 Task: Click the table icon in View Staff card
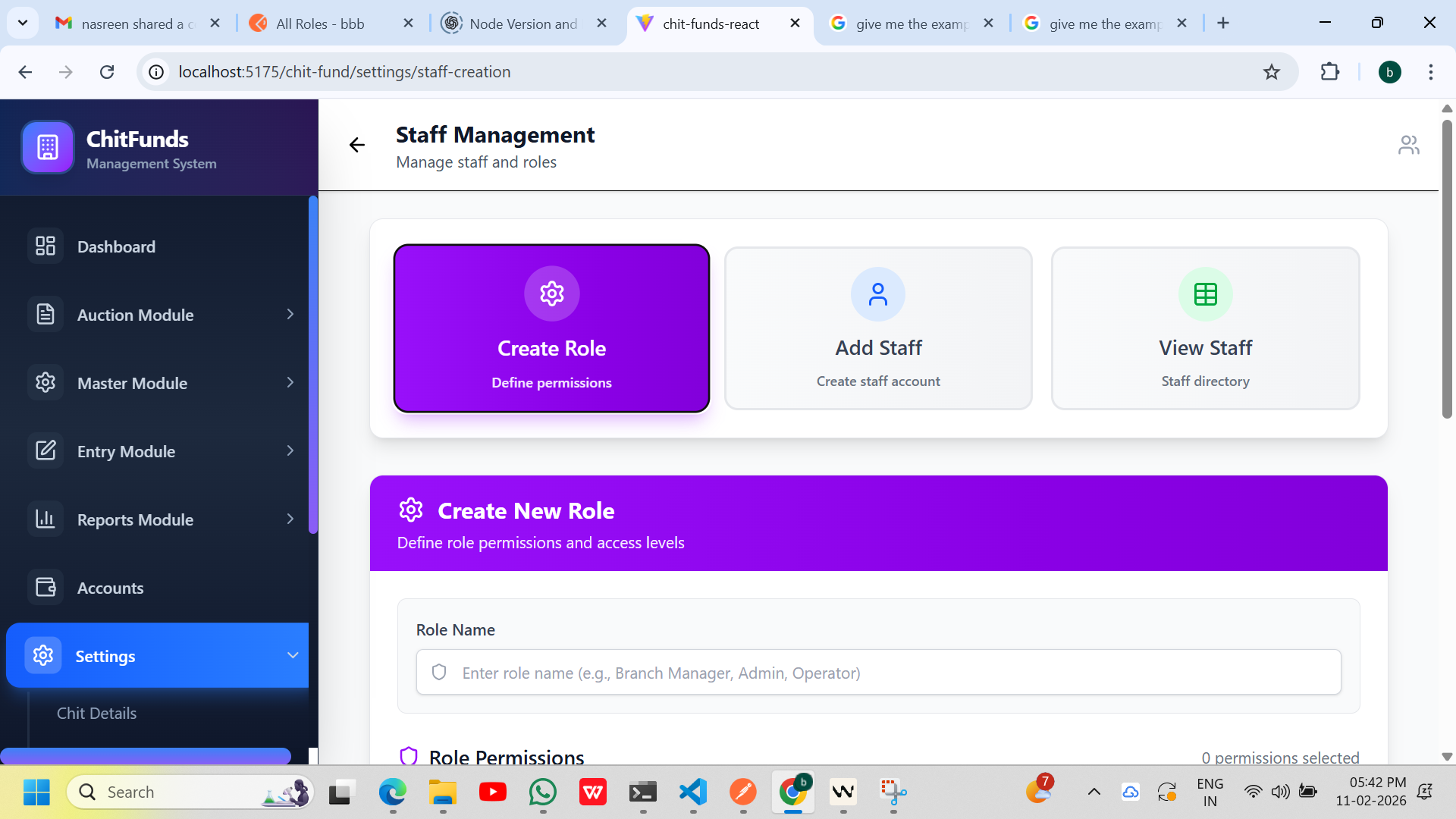pos(1205,294)
